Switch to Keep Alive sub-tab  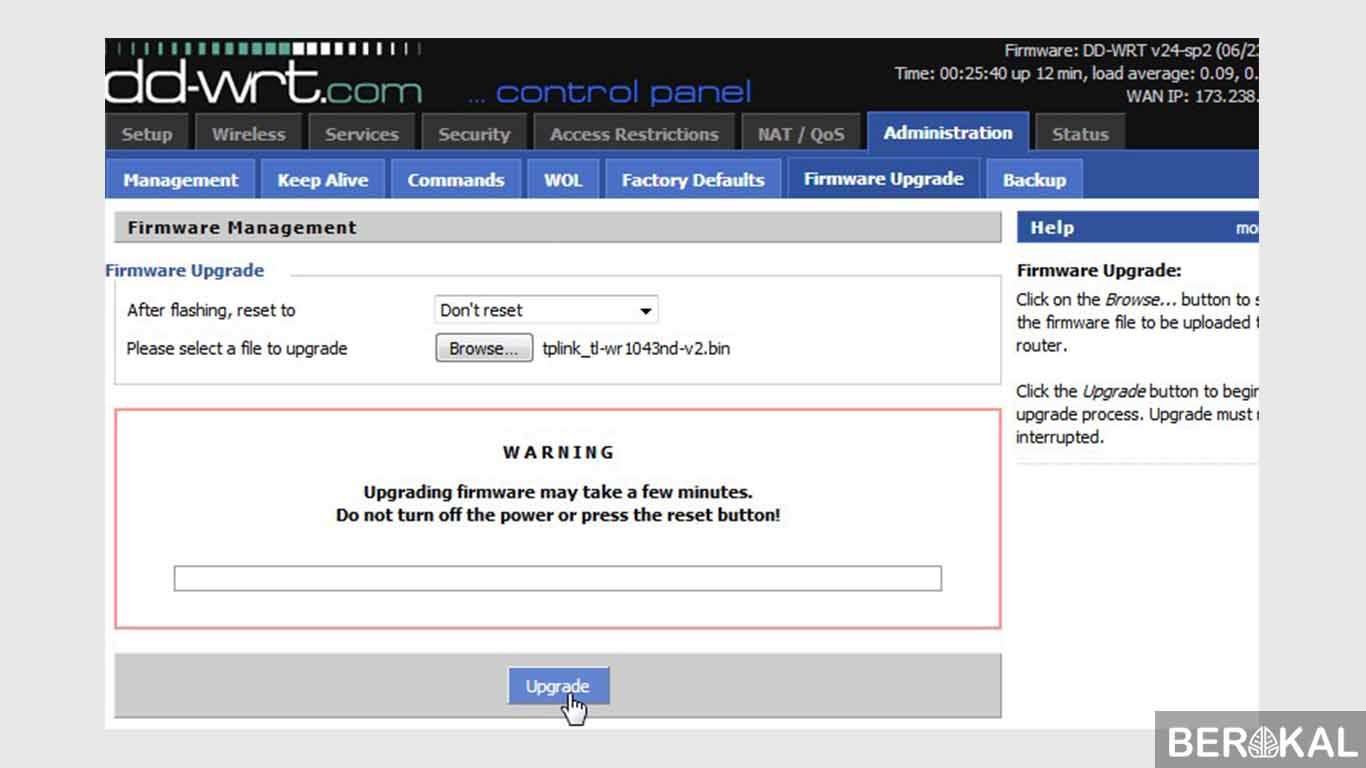click(x=323, y=180)
